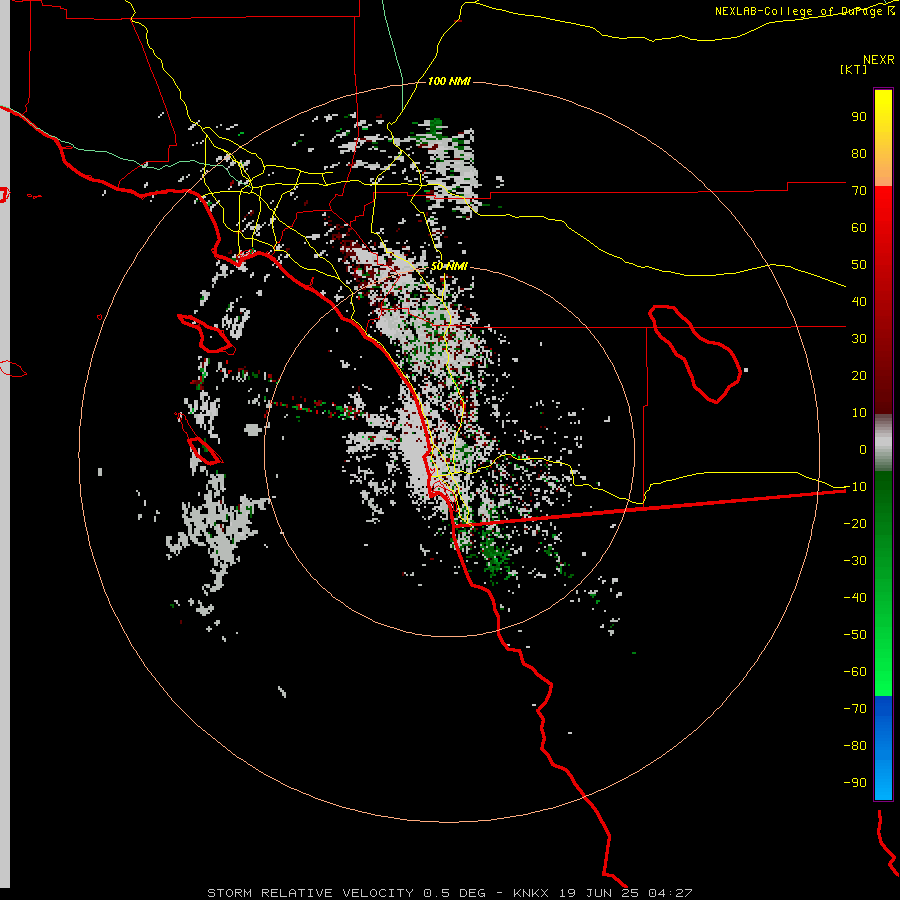The height and width of the screenshot is (900, 900).
Task: Click the positive 50 scale value
Action: 859,265
